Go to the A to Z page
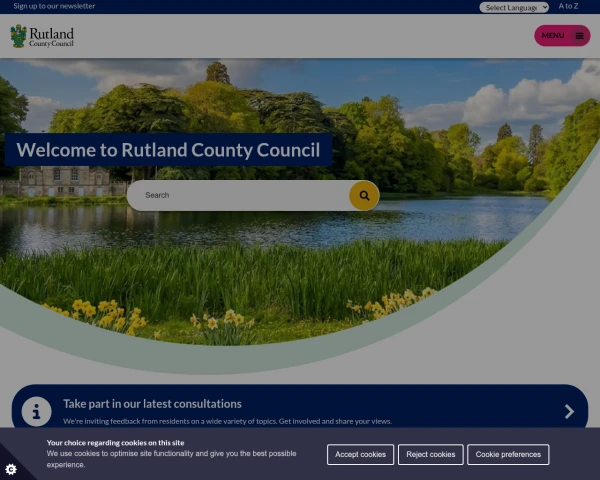600x480 pixels. (x=568, y=6)
